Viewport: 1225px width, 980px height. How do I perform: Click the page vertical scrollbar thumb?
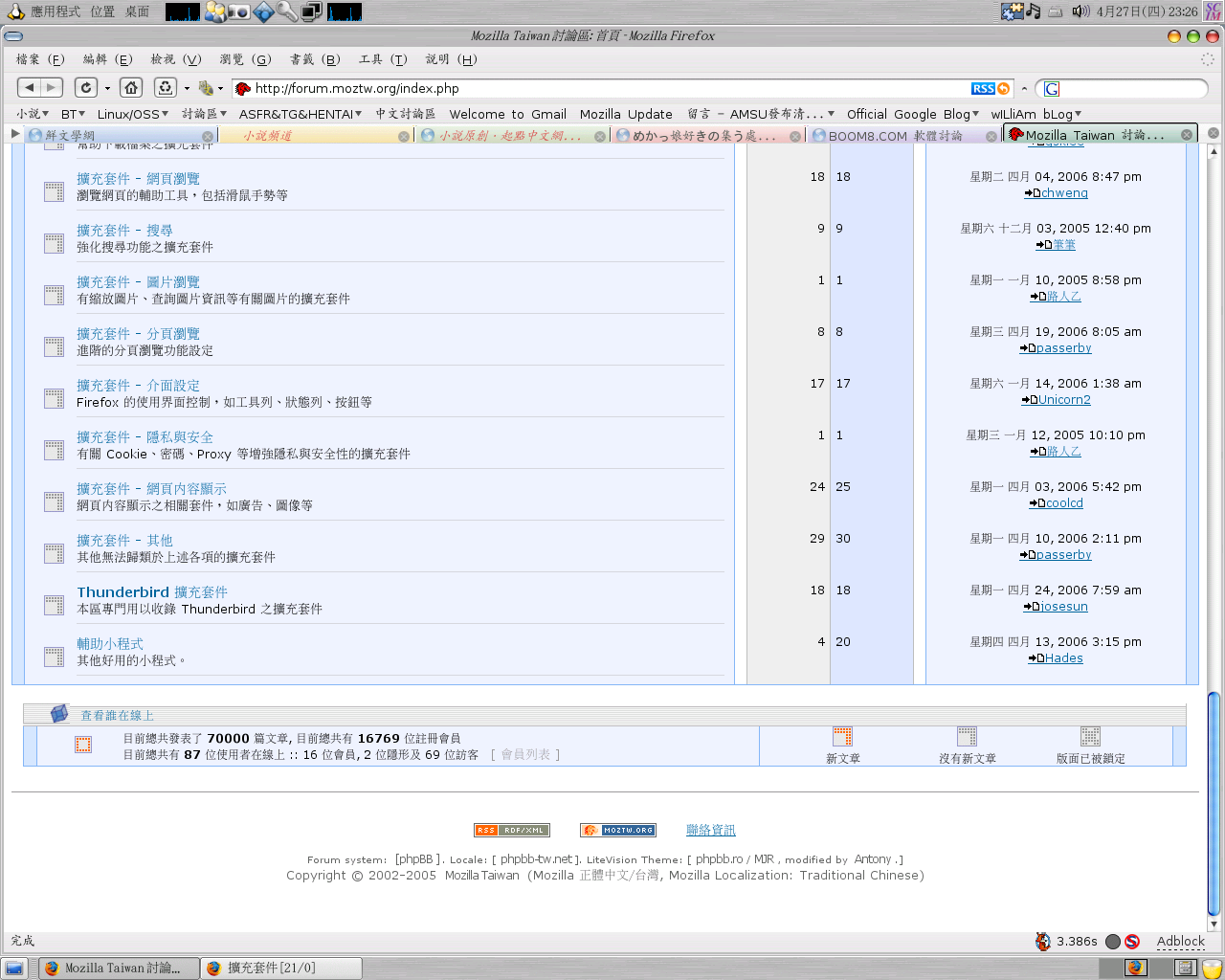click(1214, 802)
